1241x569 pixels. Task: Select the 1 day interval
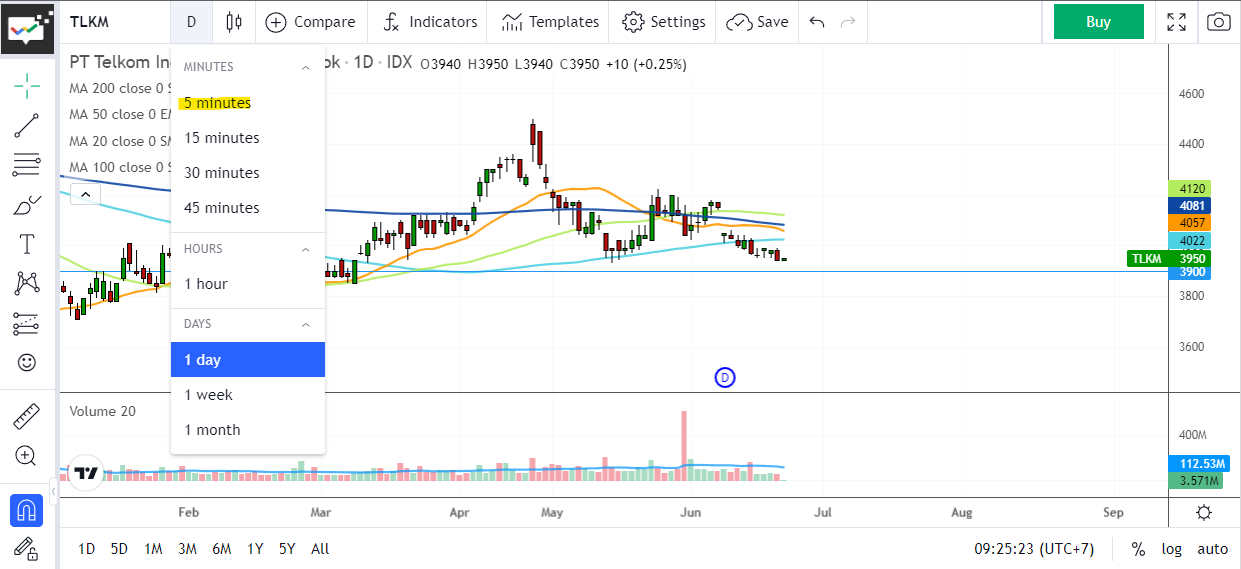(x=248, y=360)
